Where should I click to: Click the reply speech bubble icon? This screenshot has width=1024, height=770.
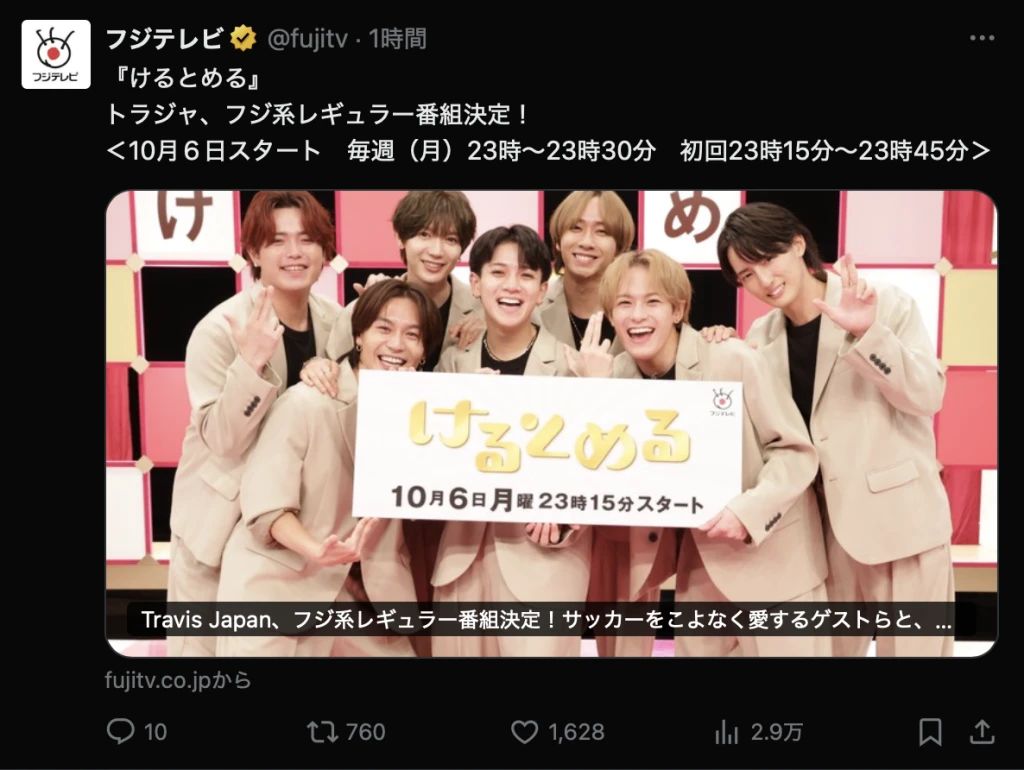point(120,731)
